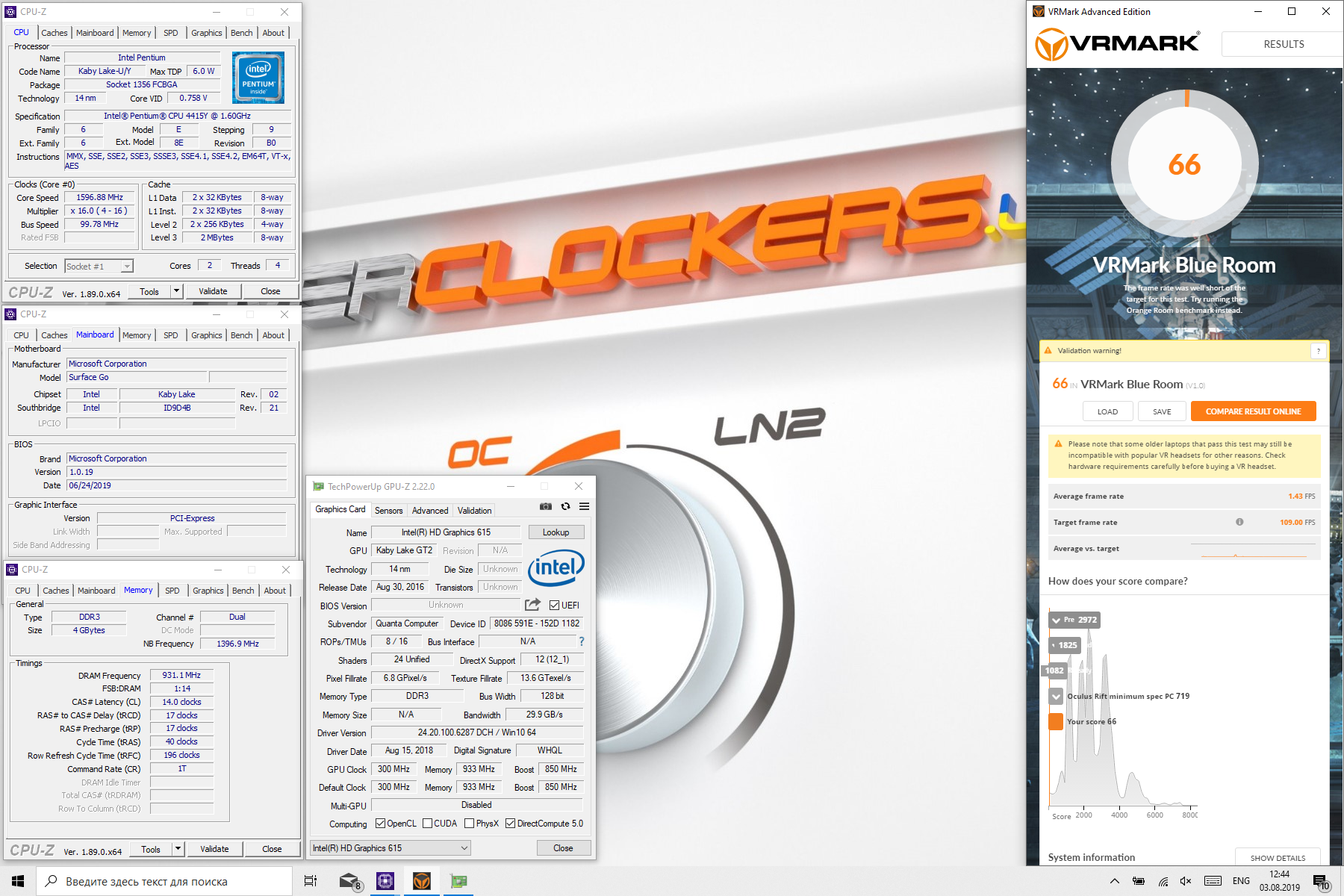The height and width of the screenshot is (896, 1344).
Task: Click COMPARE RESULT ONLINE button
Action: click(x=1253, y=411)
